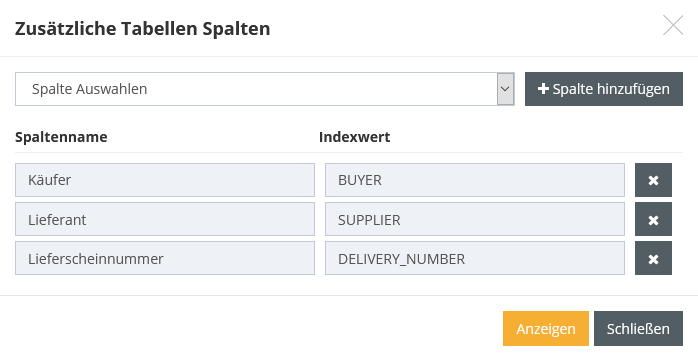Viewport: 698px width, 361px height.
Task: Click the Spaltenname column header
Action: coord(61,137)
